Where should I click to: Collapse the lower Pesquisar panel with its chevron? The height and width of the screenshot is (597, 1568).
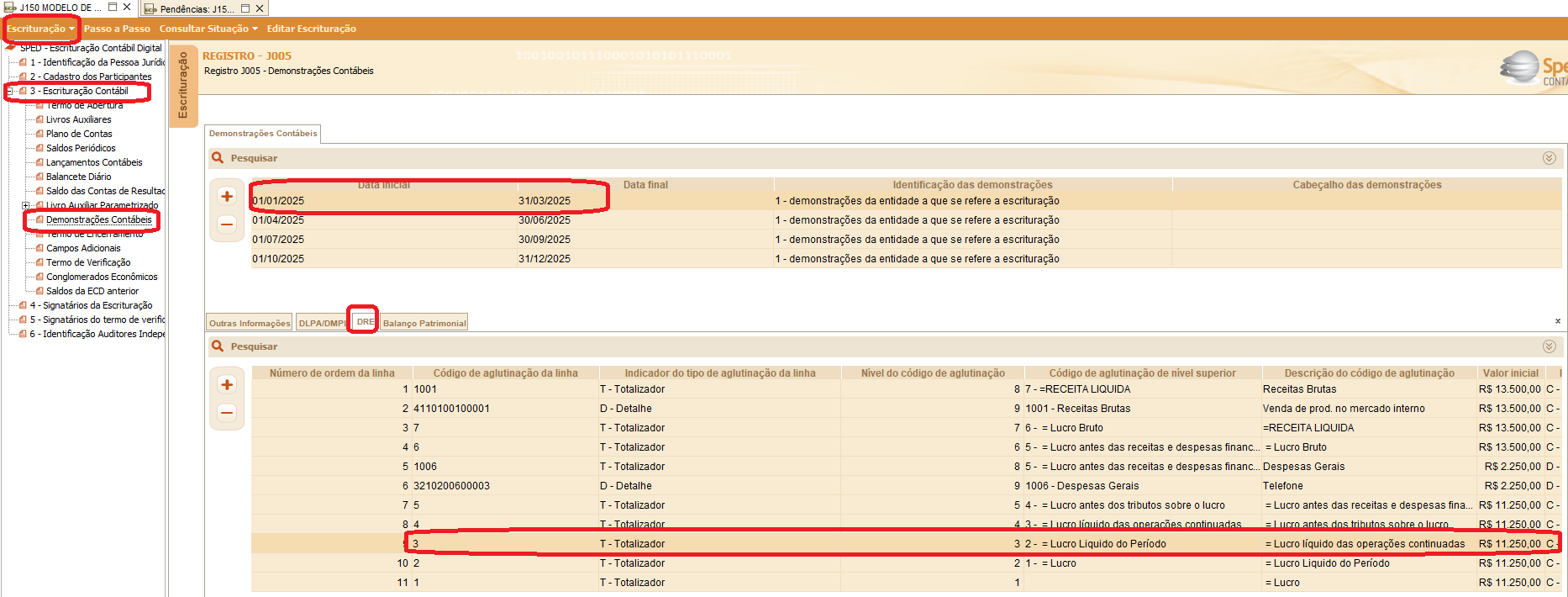point(1550,346)
